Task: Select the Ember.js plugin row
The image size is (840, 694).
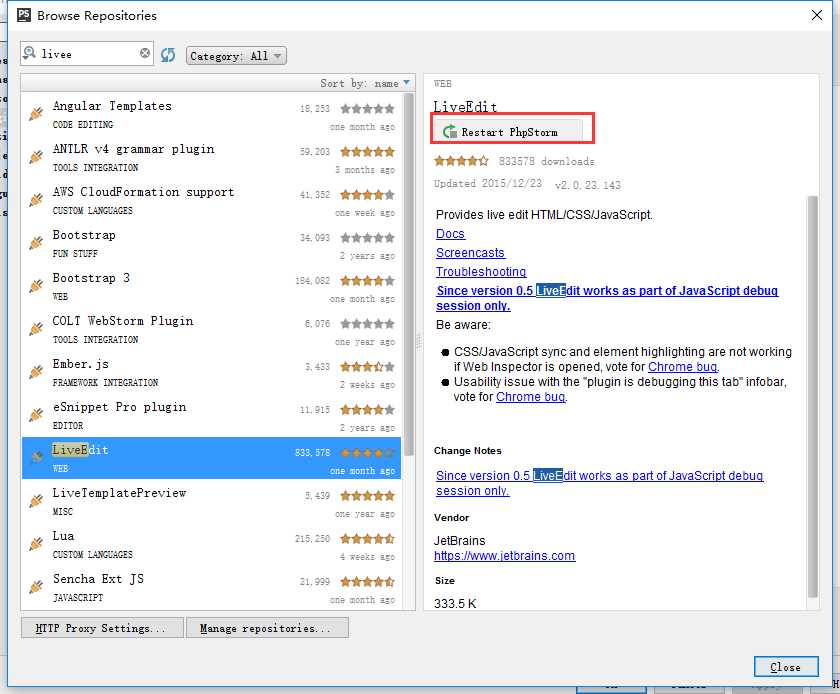Action: click(211, 372)
